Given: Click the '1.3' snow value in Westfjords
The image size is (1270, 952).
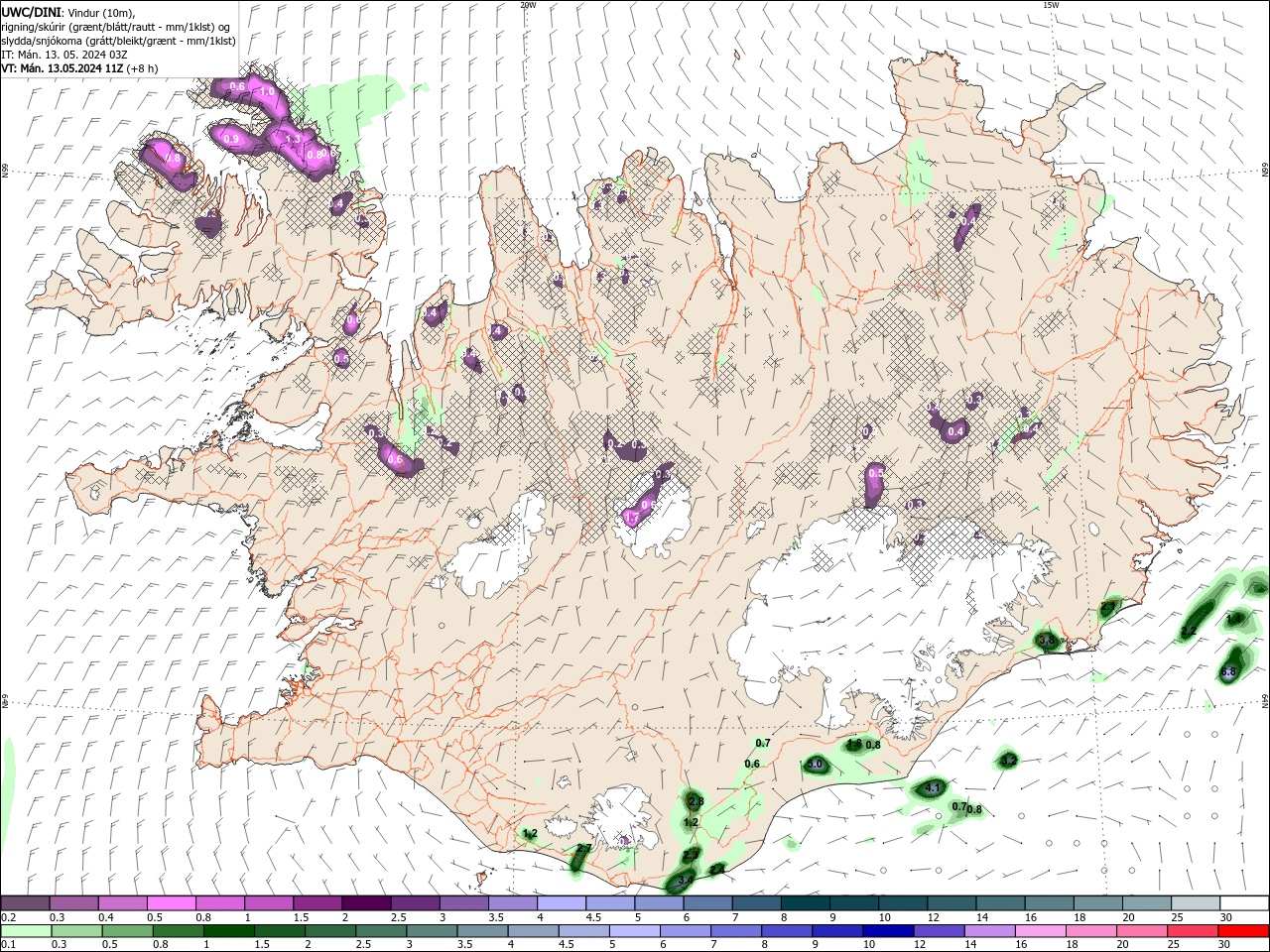Looking at the screenshot, I should pos(293,139).
